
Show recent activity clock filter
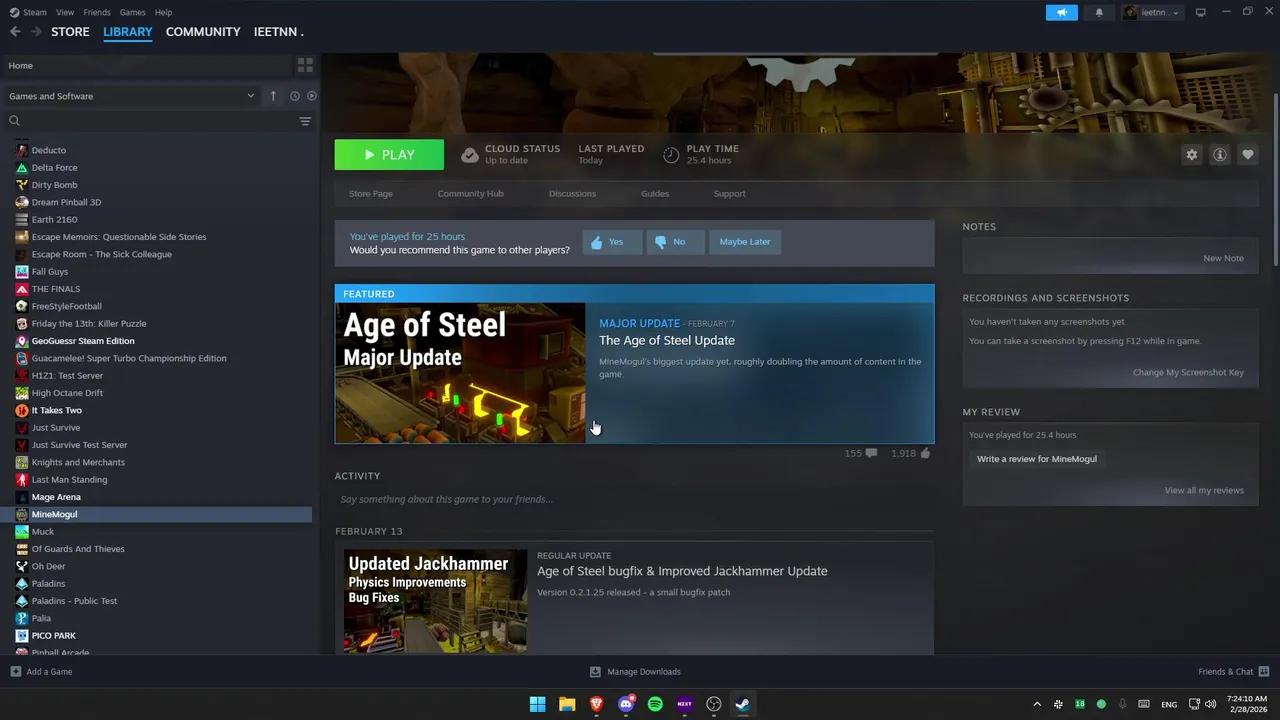(295, 96)
